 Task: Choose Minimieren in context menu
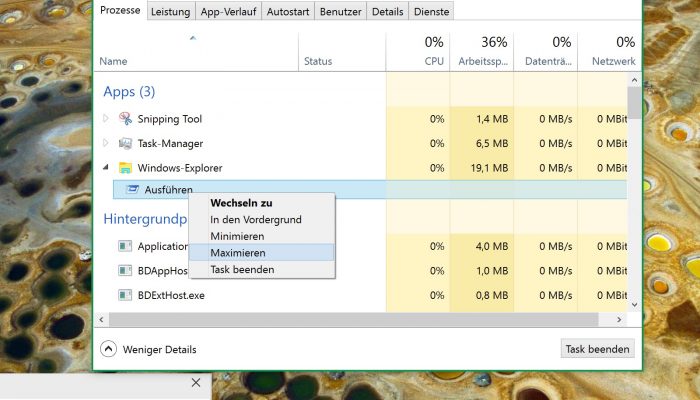(262, 236)
